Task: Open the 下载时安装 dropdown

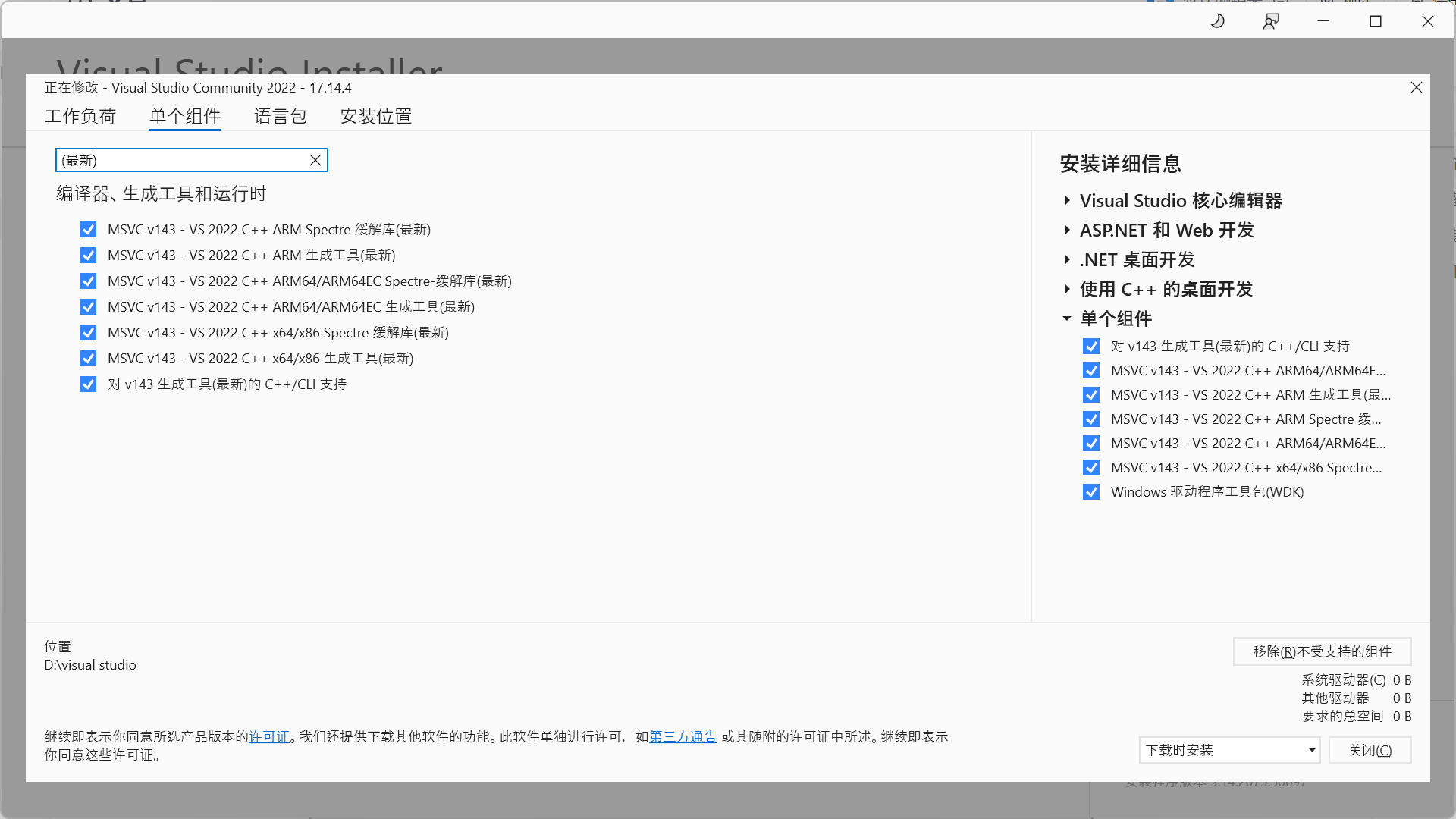Action: (1229, 750)
